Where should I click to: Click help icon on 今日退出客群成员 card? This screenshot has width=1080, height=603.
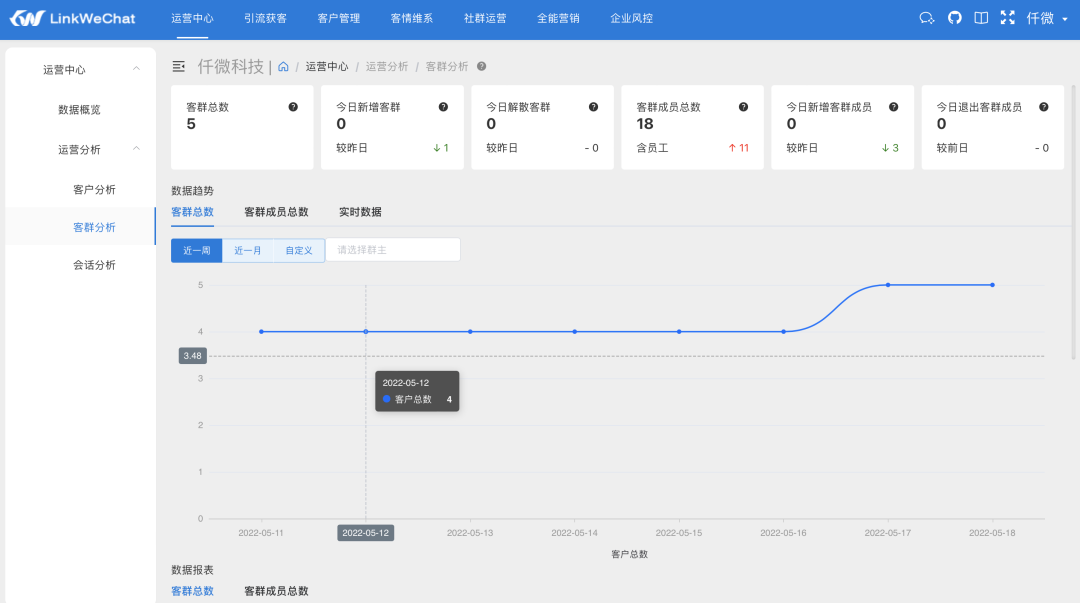(x=1043, y=107)
